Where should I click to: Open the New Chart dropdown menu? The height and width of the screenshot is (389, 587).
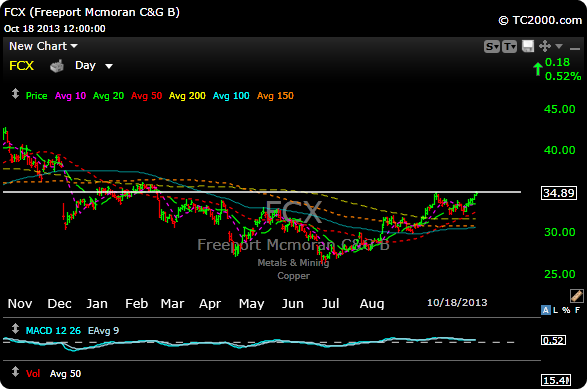pyautogui.click(x=43, y=46)
